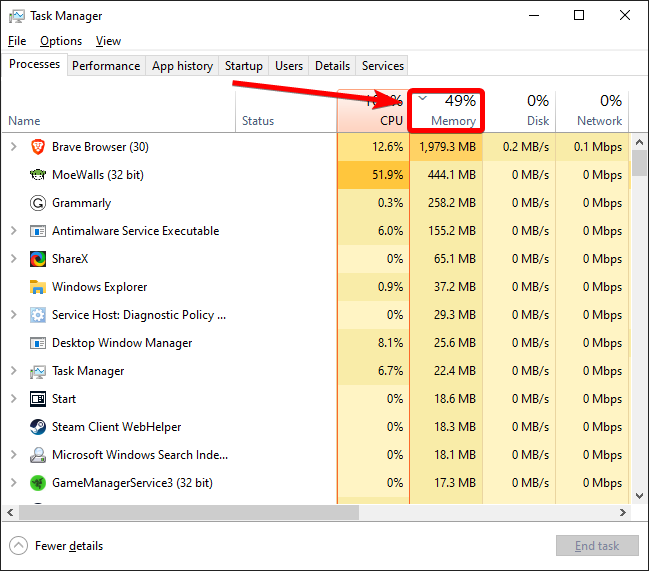Switch to the Users tab
The image size is (649, 571).
288,66
